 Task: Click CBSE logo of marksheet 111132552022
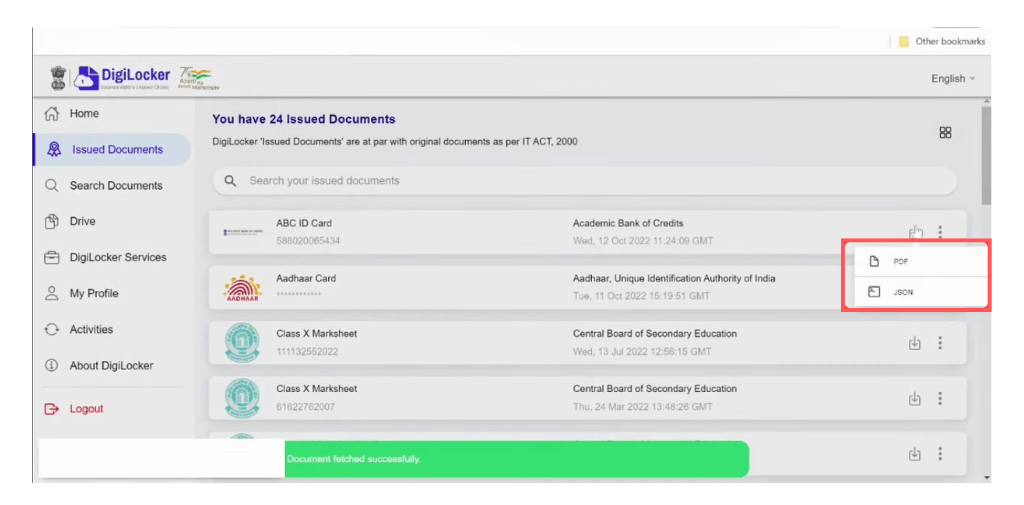pyautogui.click(x=242, y=343)
